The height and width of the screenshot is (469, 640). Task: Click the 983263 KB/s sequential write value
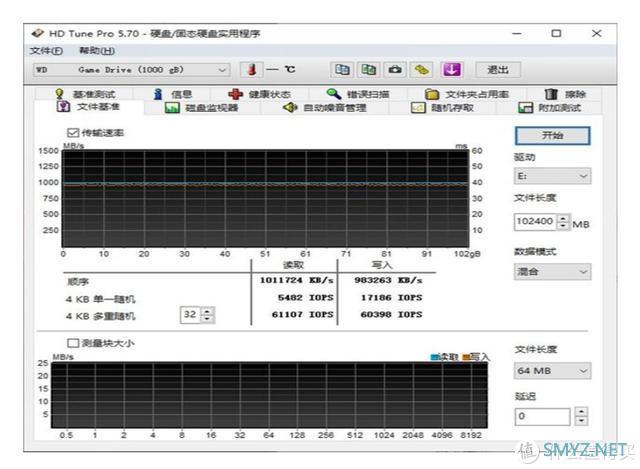[x=388, y=280]
